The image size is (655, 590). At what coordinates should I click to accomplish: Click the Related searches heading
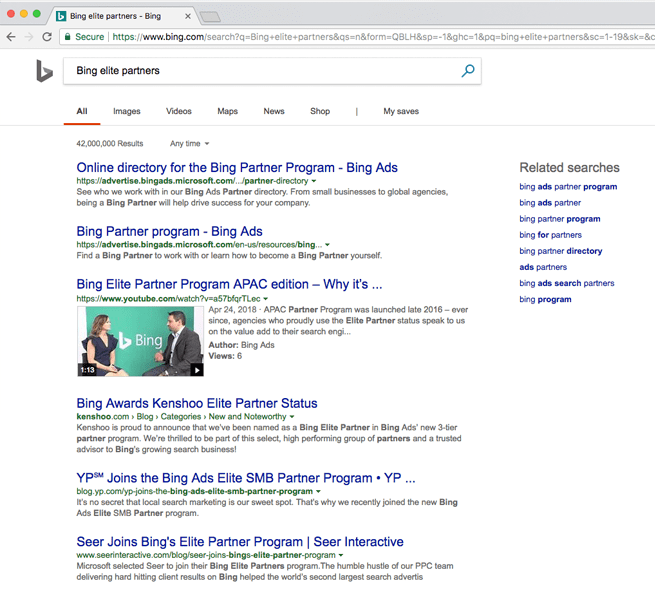[569, 168]
